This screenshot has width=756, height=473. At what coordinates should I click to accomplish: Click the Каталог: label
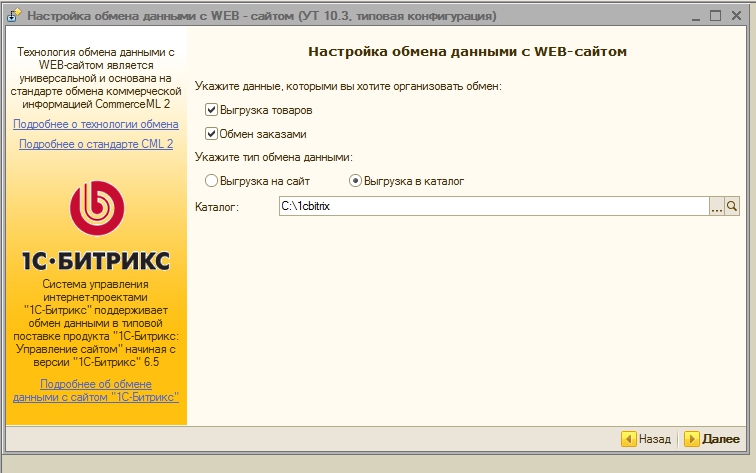(x=216, y=207)
